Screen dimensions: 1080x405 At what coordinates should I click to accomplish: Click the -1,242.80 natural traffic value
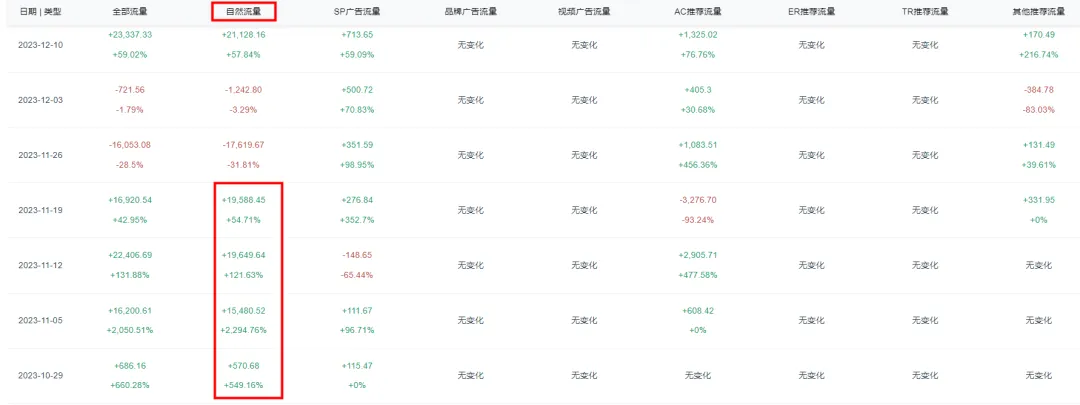[244, 90]
